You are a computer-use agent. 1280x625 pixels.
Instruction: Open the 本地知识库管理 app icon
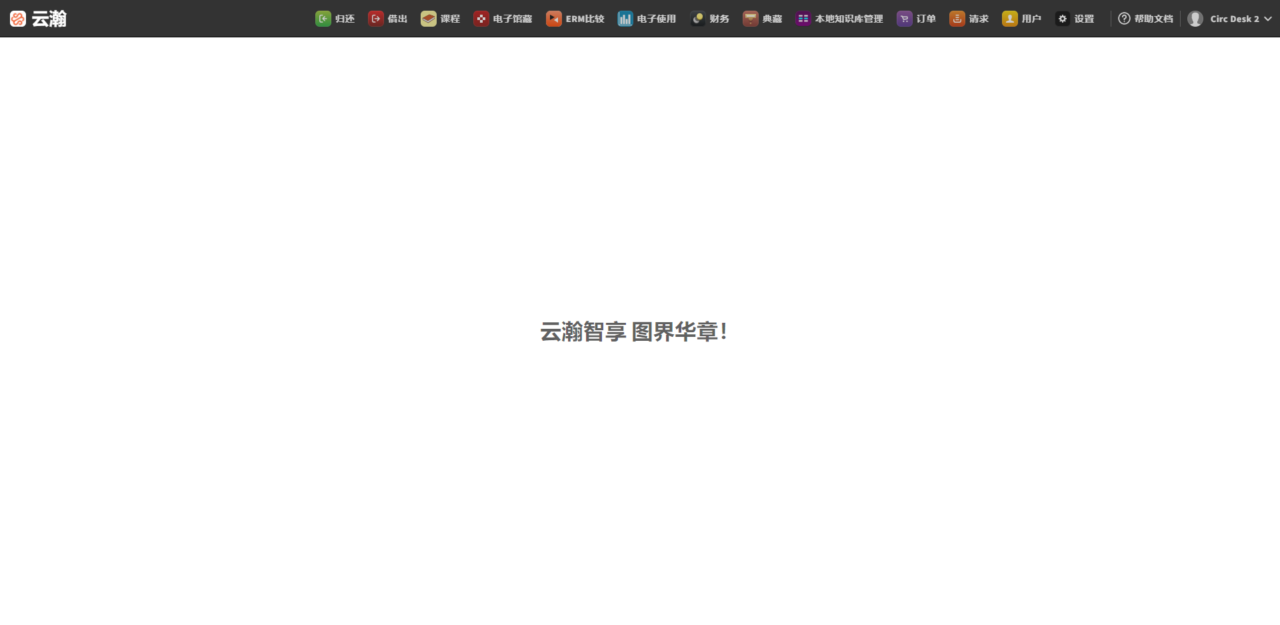(803, 18)
